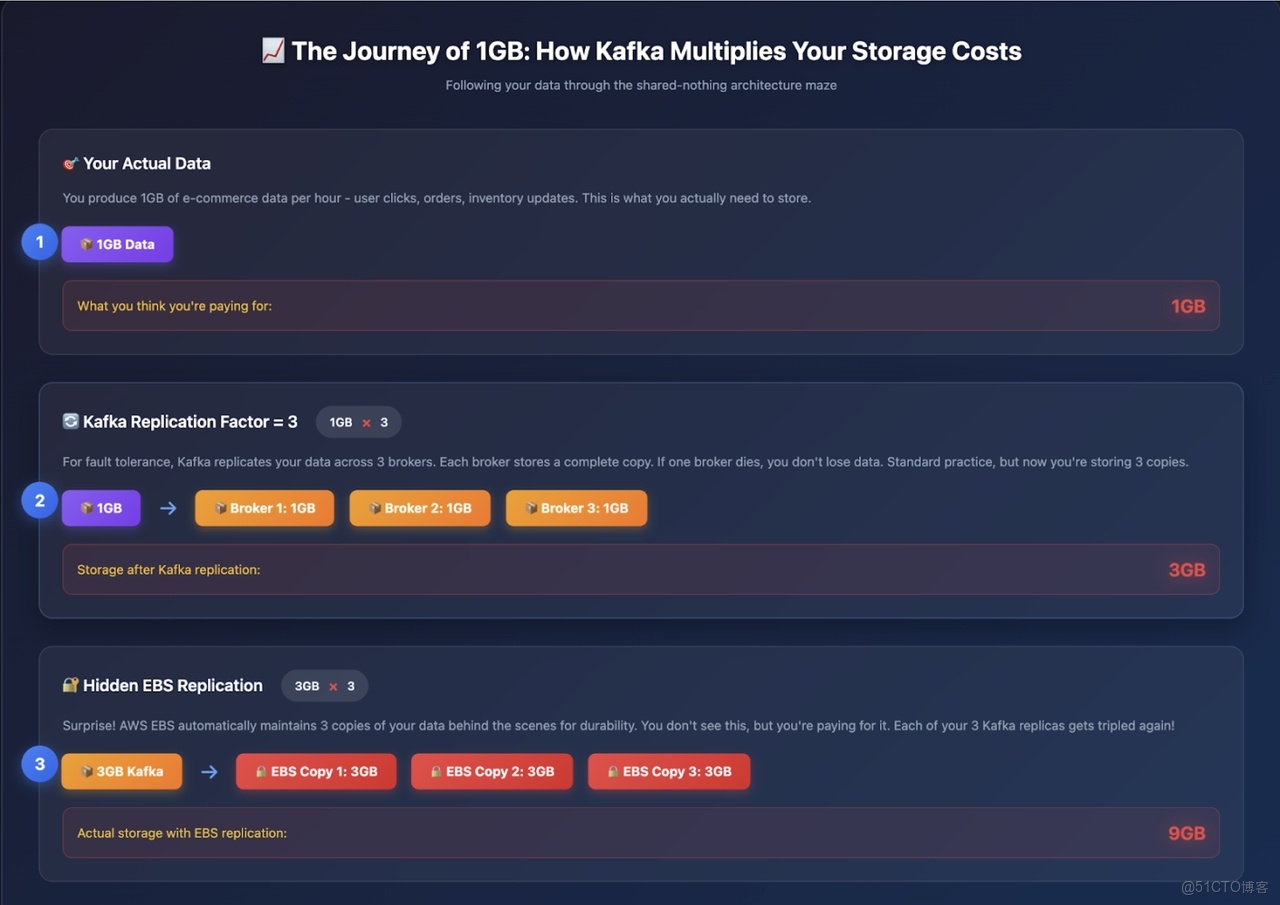
Task: Click the Actual storage with EBS replication bar
Action: click(640, 833)
